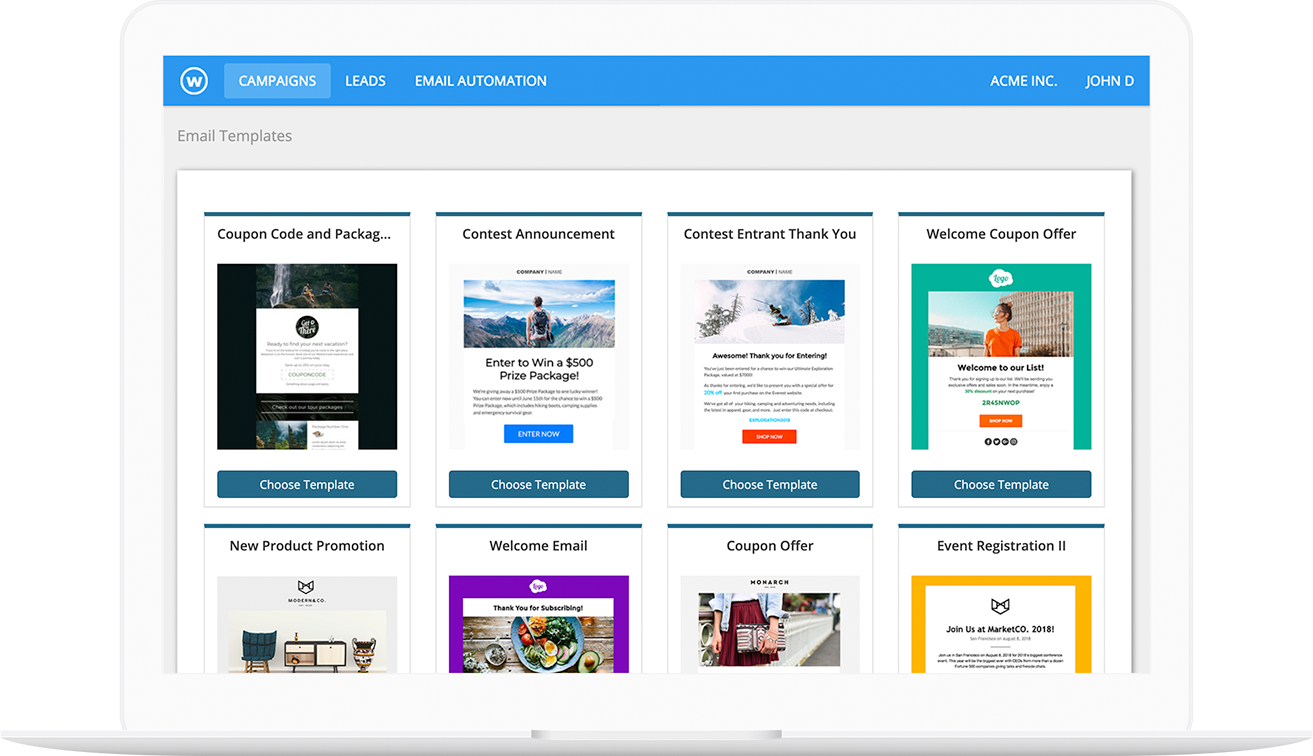The height and width of the screenshot is (756, 1313).
Task: Open the Welcome Email template thumbnail
Action: pyautogui.click(x=538, y=624)
